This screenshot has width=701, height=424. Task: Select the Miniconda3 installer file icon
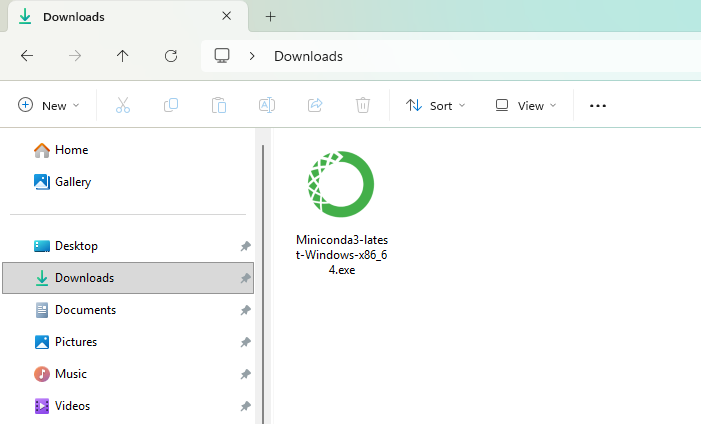coord(341,184)
